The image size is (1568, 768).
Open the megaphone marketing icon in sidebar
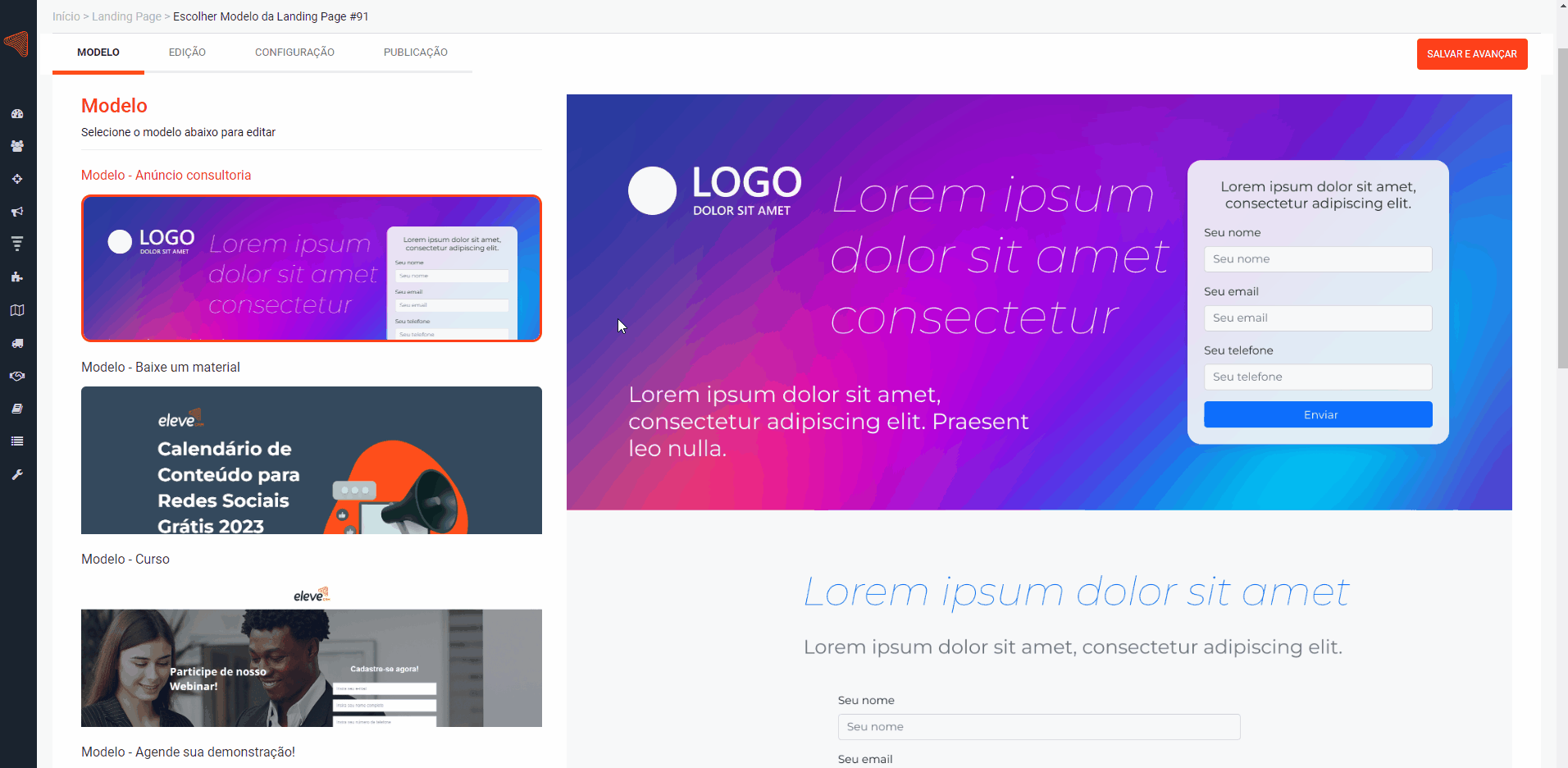17,212
